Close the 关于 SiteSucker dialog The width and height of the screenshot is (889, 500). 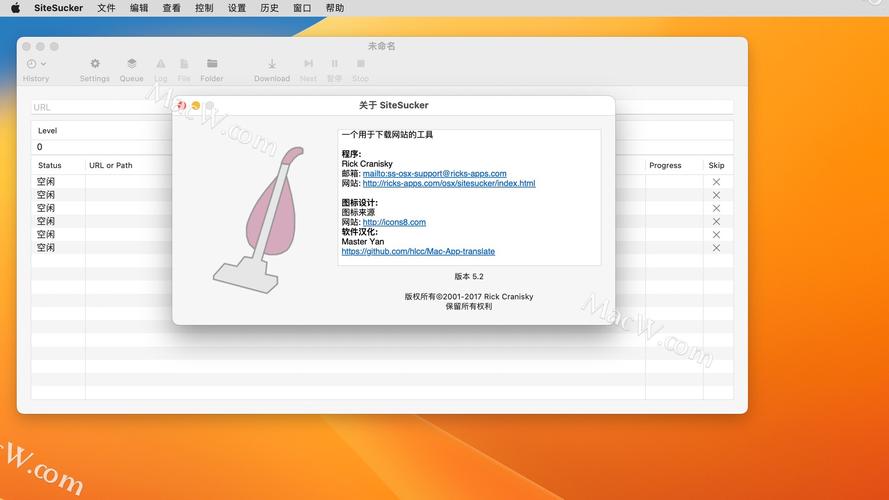pyautogui.click(x=181, y=105)
